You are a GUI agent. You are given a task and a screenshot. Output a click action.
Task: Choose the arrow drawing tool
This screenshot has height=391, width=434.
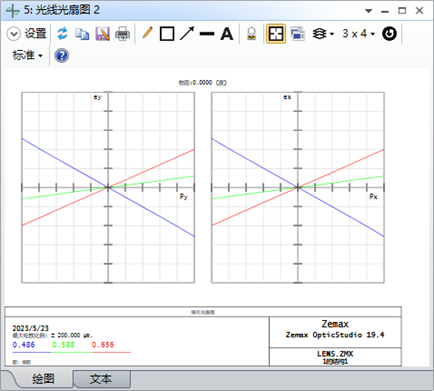(187, 34)
